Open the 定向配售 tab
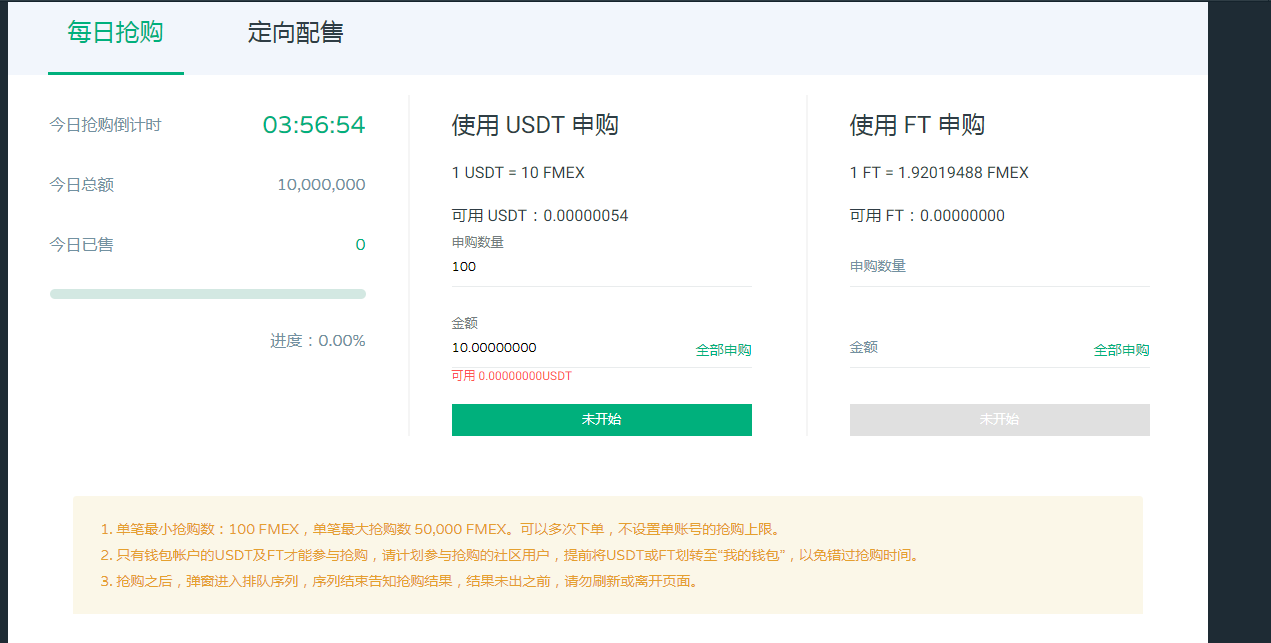 click(295, 33)
